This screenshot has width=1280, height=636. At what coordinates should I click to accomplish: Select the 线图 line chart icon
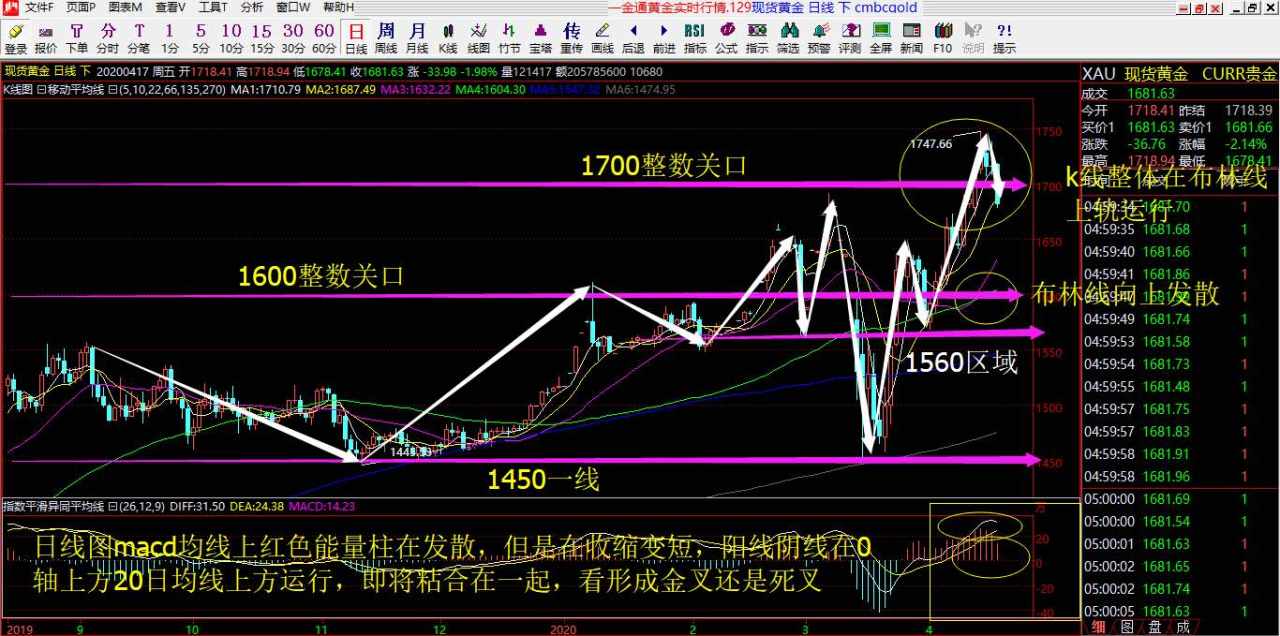pos(479,38)
